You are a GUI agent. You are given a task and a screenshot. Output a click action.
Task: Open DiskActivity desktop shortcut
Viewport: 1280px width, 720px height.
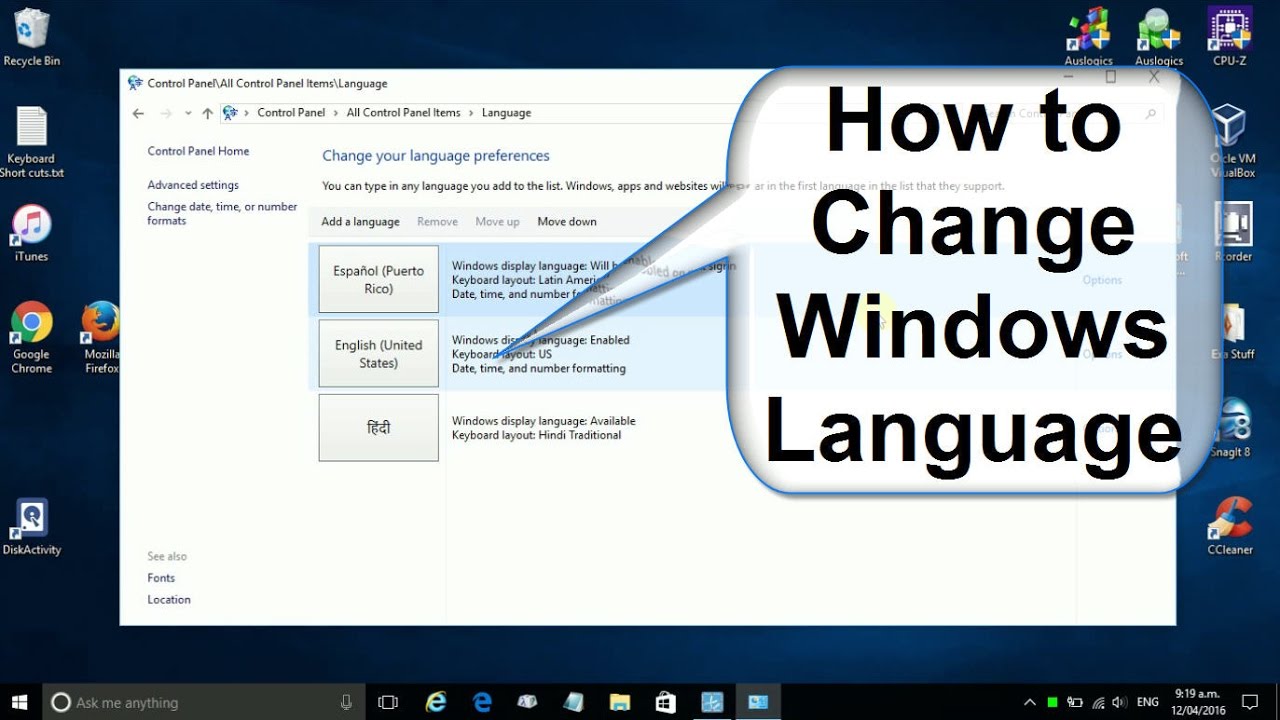(x=31, y=519)
